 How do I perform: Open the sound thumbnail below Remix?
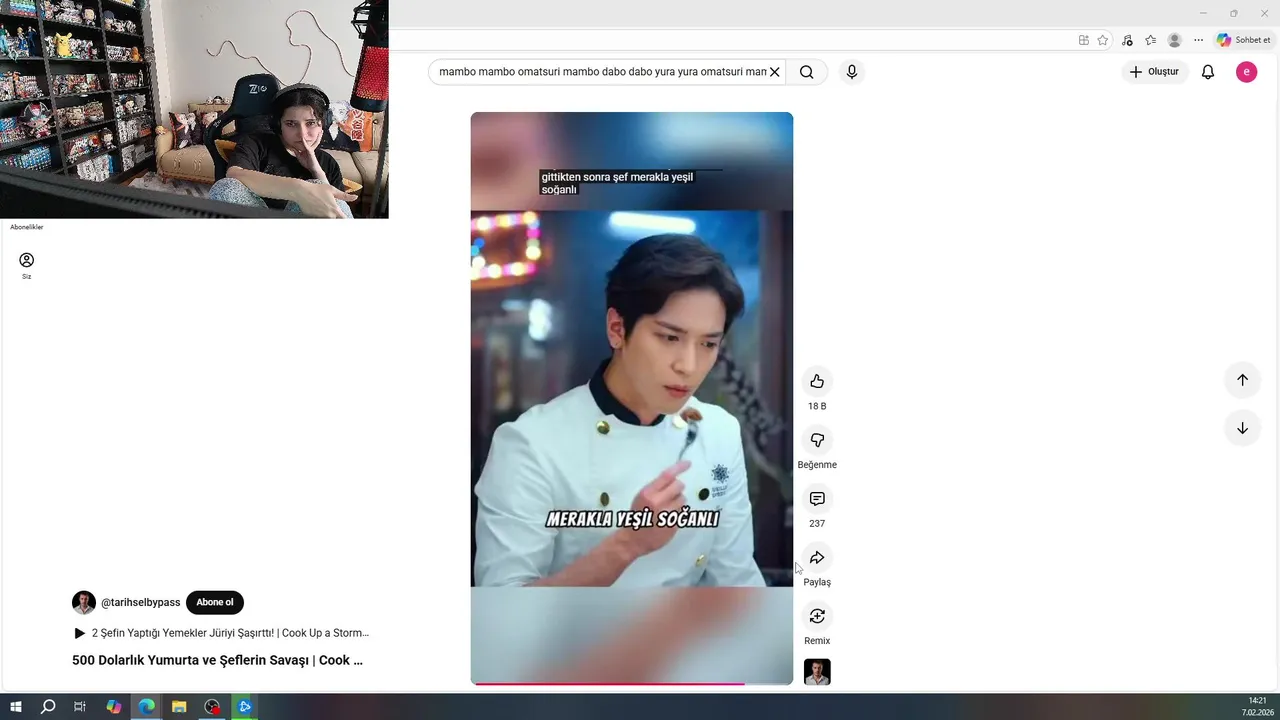point(817,672)
